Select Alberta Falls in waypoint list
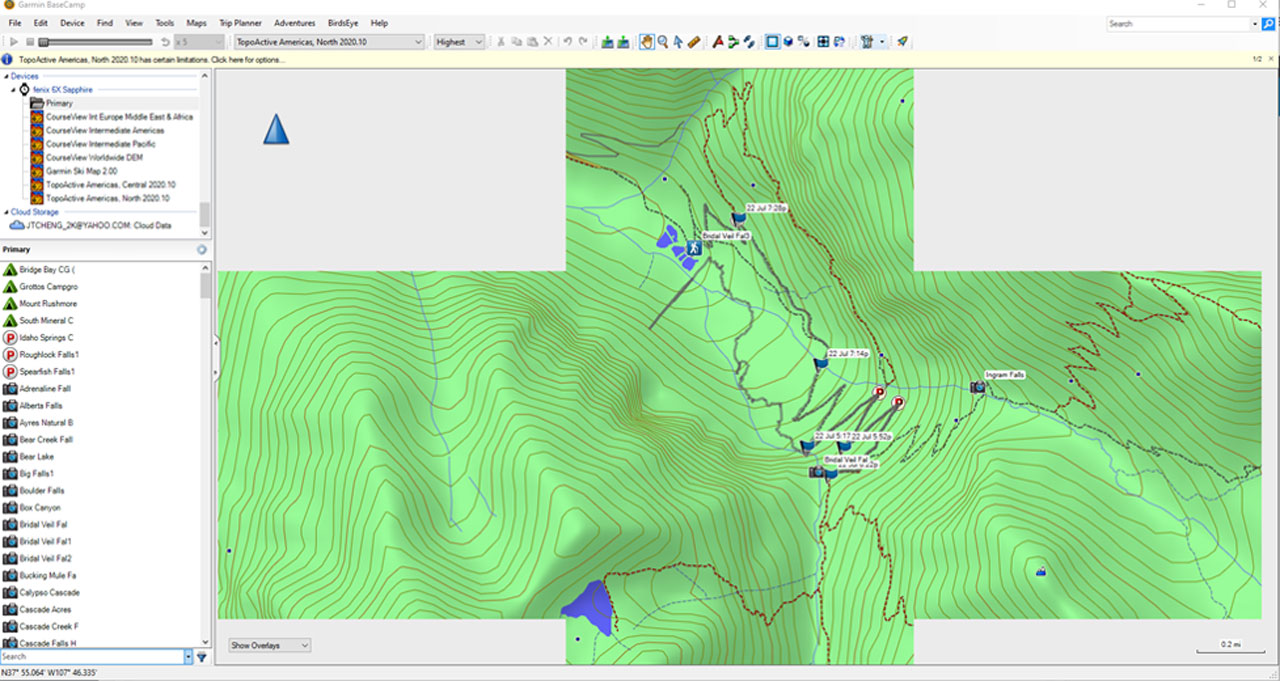This screenshot has width=1280, height=681. click(x=41, y=406)
